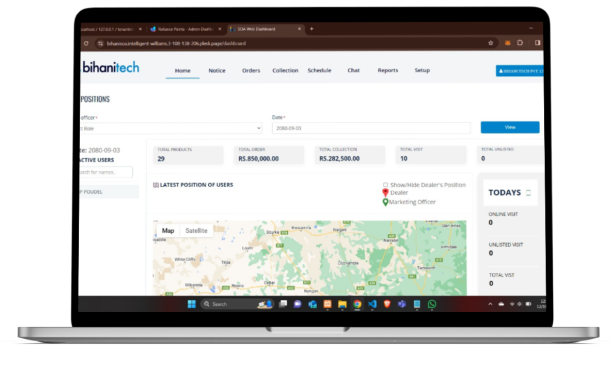Image resolution: width=611 pixels, height=381 pixels.
Task: Open Outlook from the taskbar
Action: coord(313,304)
